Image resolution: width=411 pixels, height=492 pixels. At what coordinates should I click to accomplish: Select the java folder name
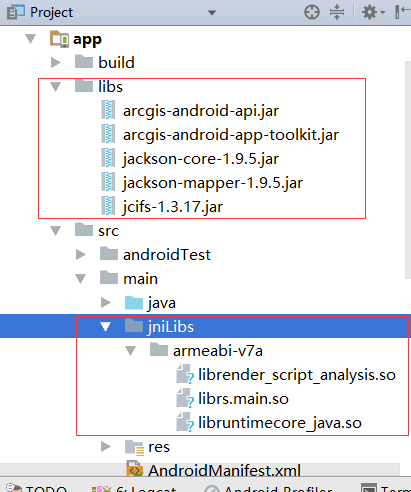tap(162, 303)
